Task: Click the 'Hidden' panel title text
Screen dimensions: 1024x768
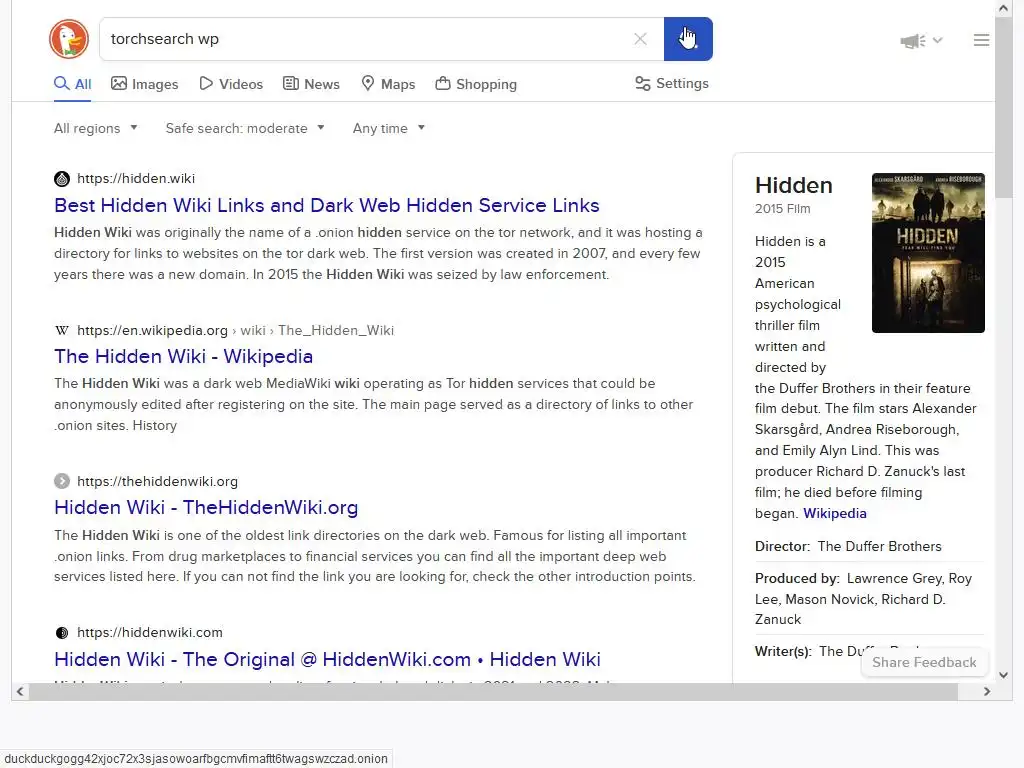Action: (793, 185)
